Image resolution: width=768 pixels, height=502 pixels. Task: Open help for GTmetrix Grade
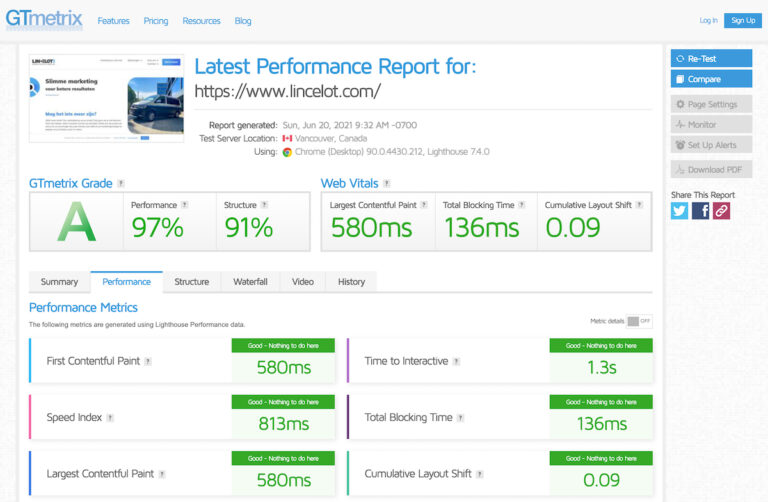click(x=121, y=184)
